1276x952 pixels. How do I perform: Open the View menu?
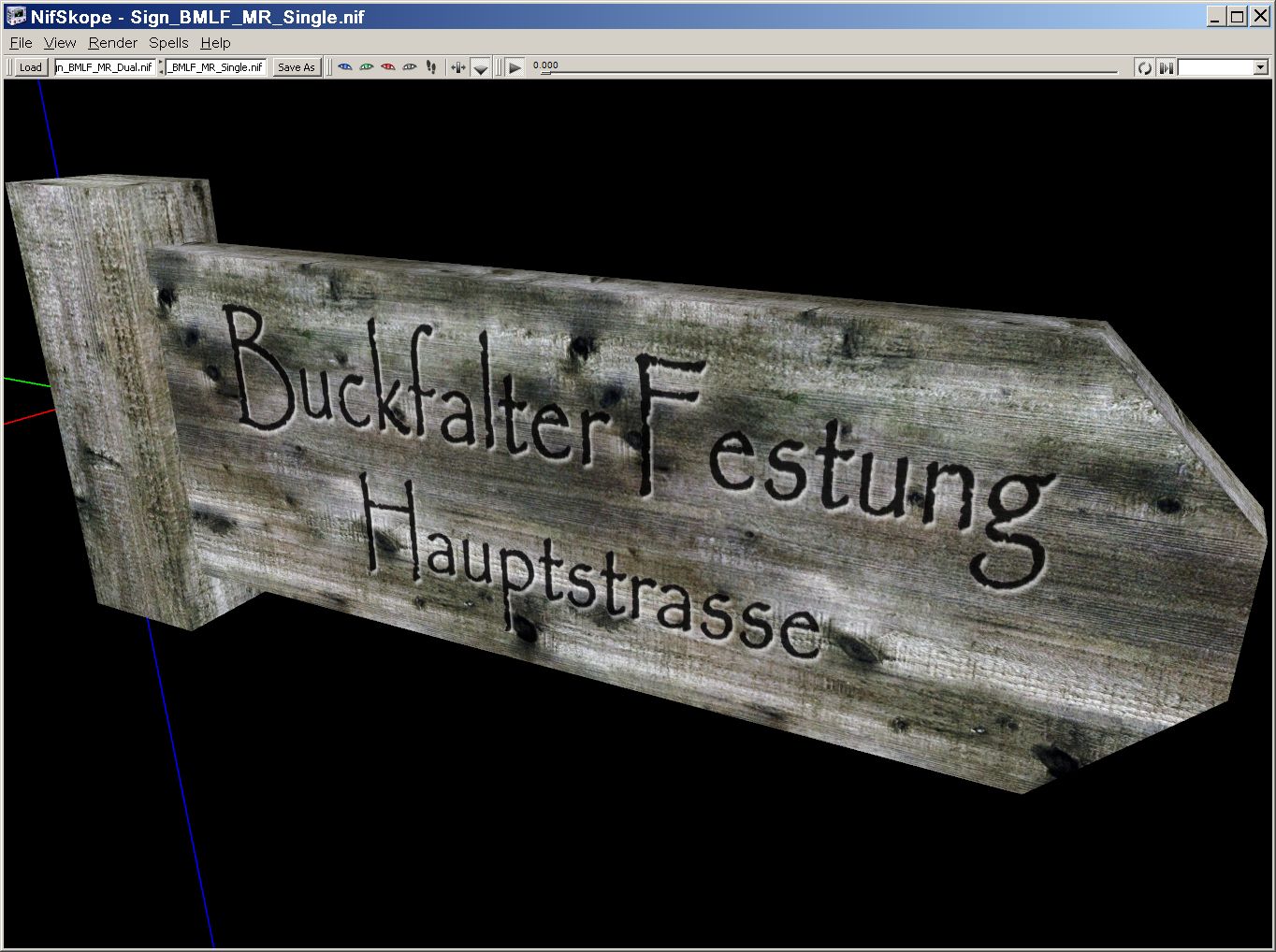[x=60, y=43]
